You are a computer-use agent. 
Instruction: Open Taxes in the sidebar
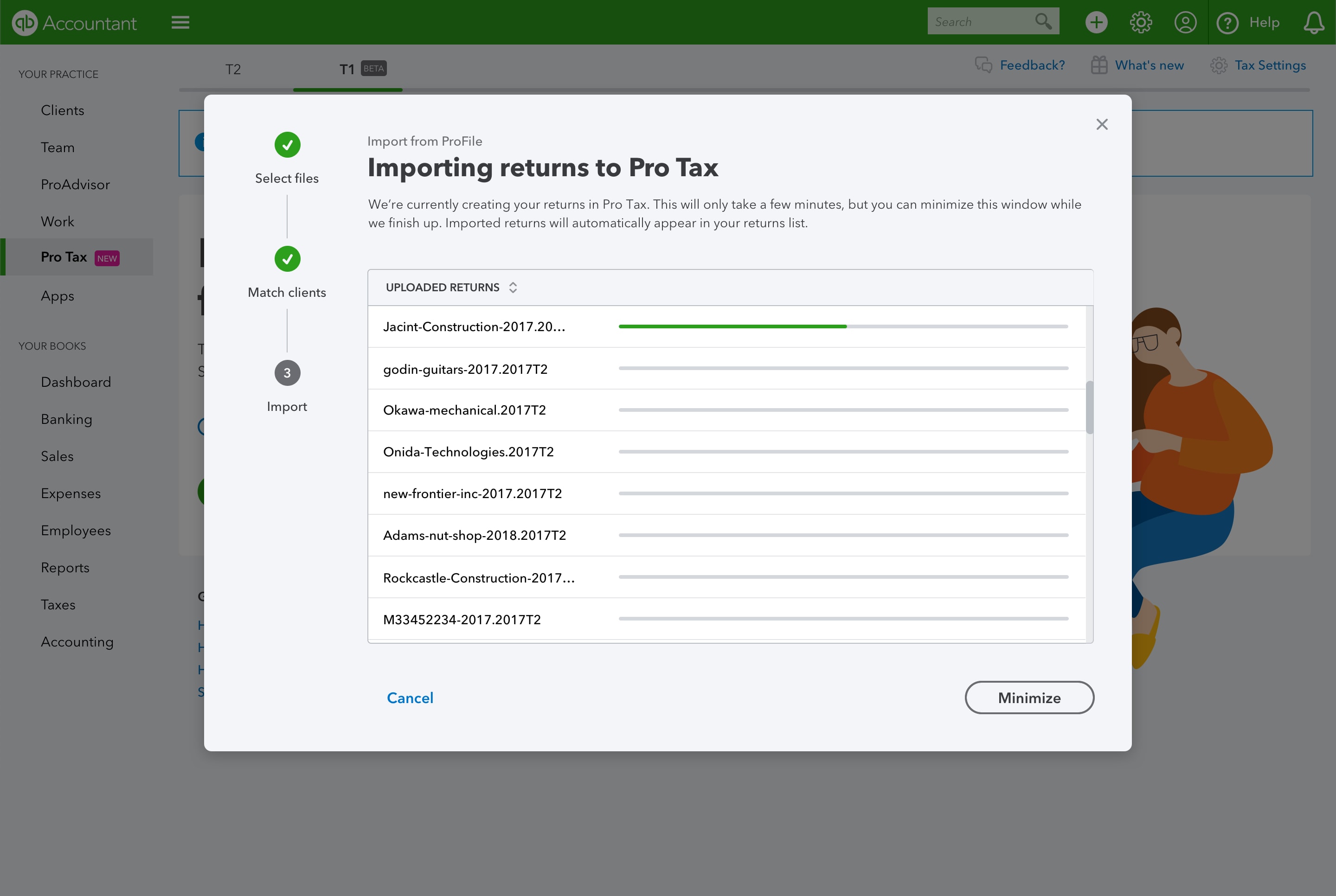pyautogui.click(x=58, y=605)
